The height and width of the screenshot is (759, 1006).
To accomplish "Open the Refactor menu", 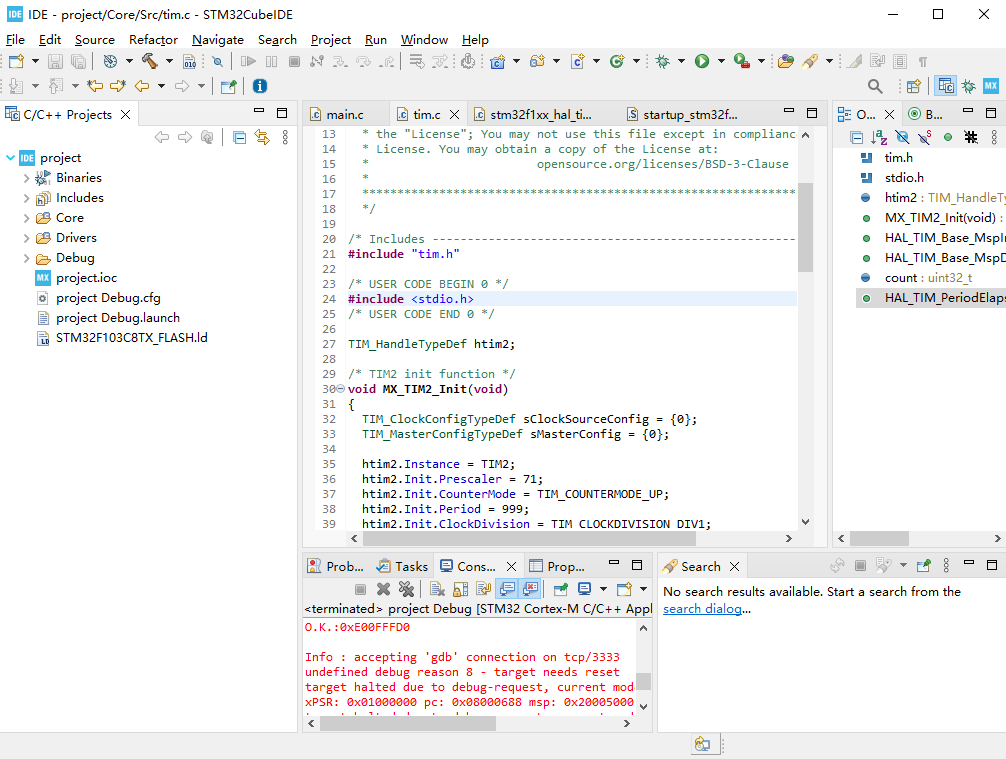I will 153,40.
